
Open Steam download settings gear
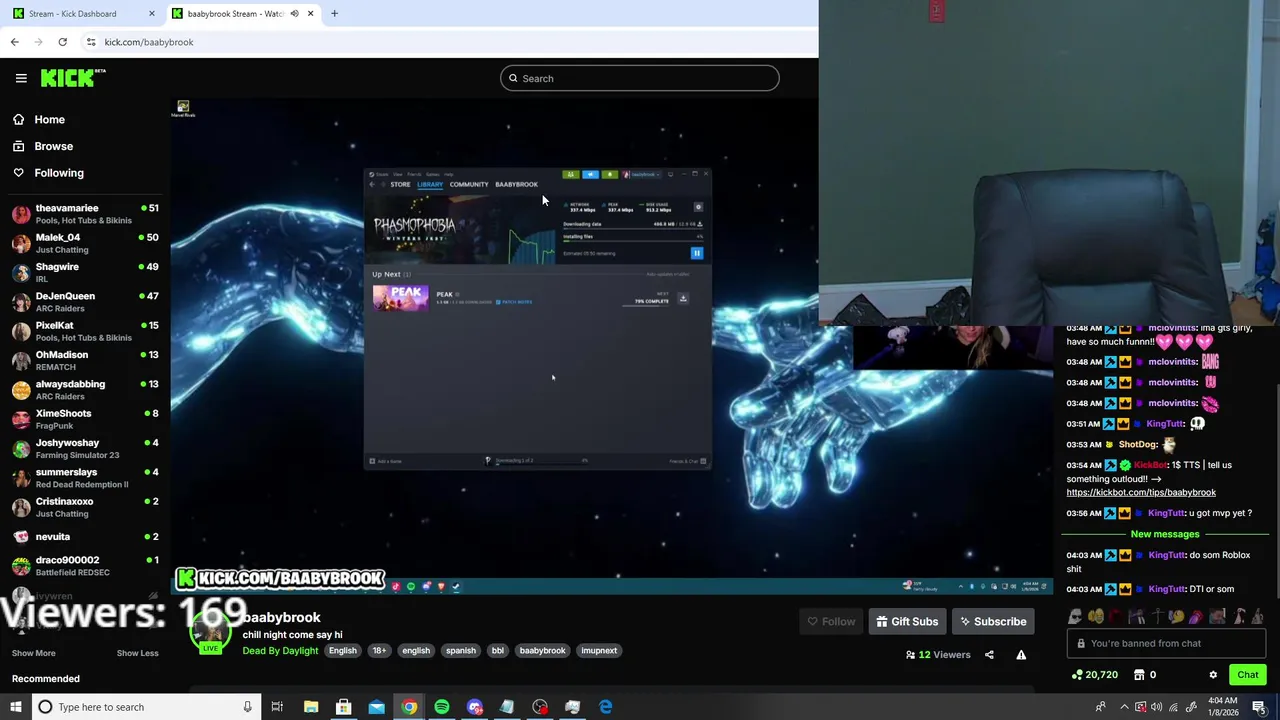(x=698, y=207)
